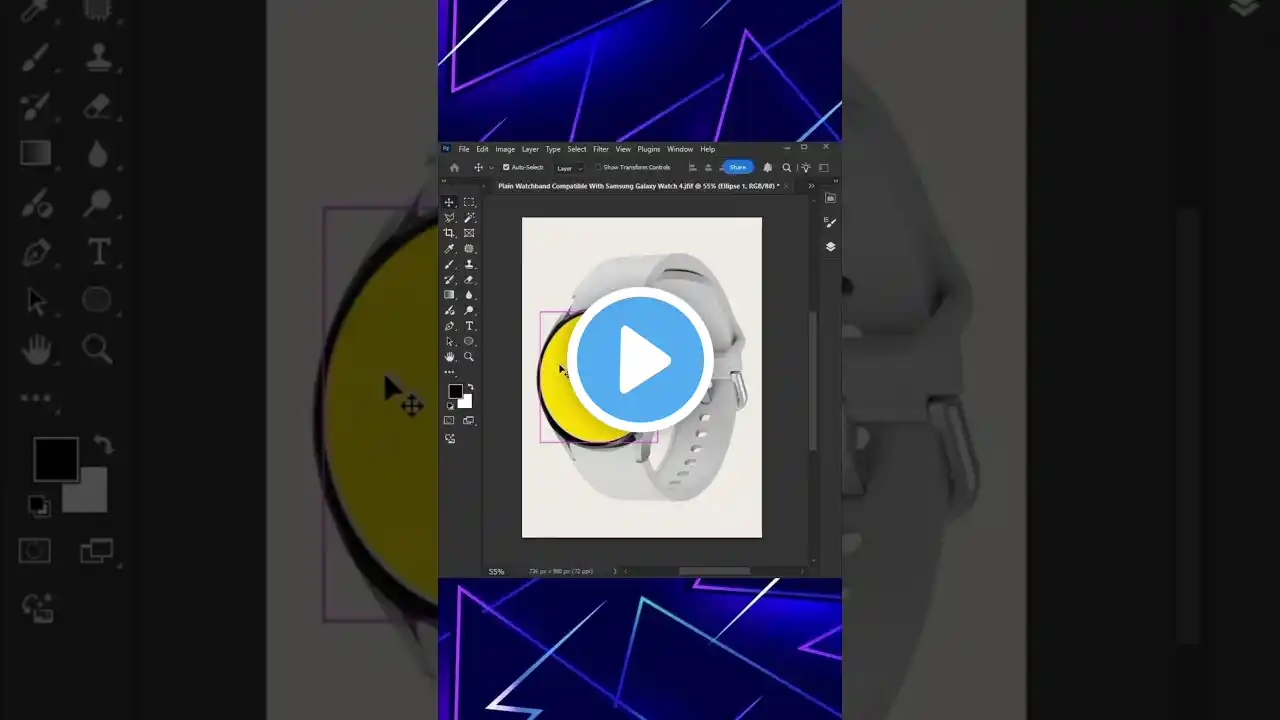Image resolution: width=1280 pixels, height=720 pixels.
Task: Click the black foreground color swatch
Action: (455, 391)
